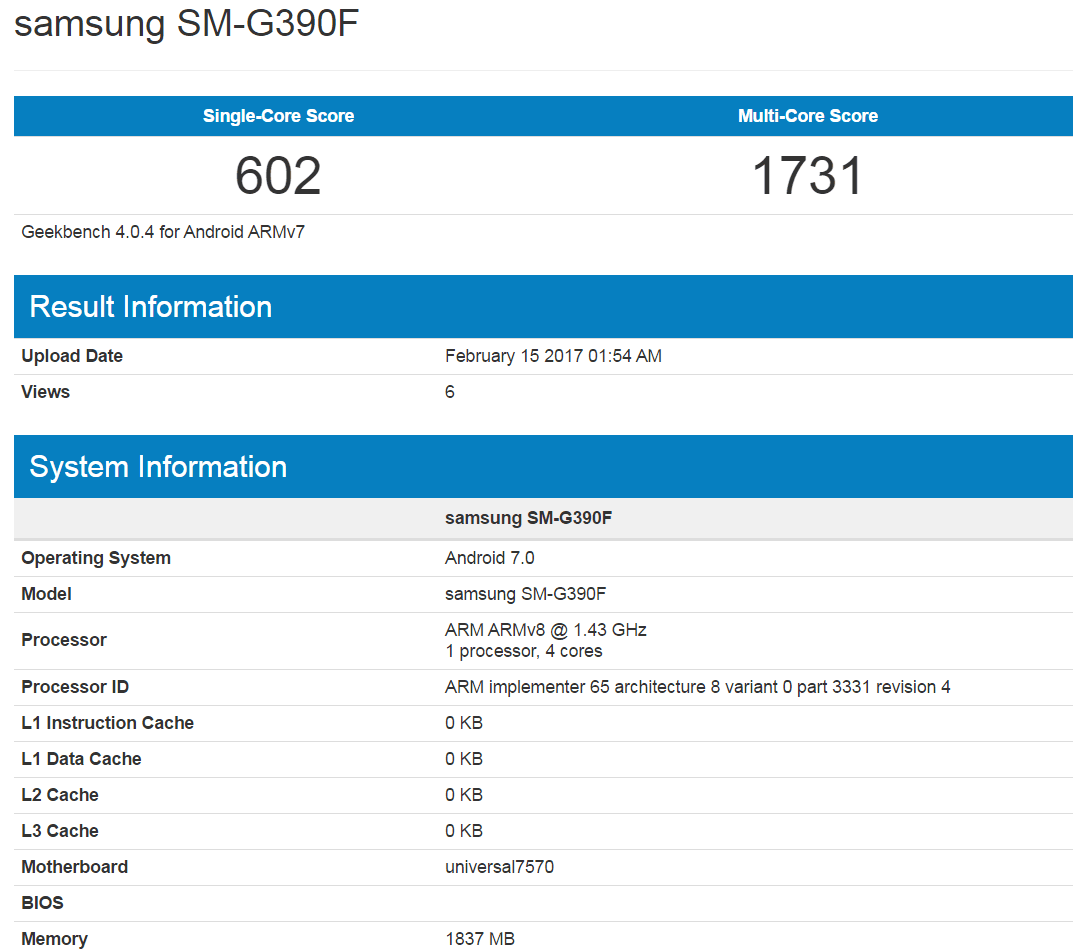This screenshot has width=1083, height=951.
Task: Click the L1 Data Cache label
Action: point(82,759)
